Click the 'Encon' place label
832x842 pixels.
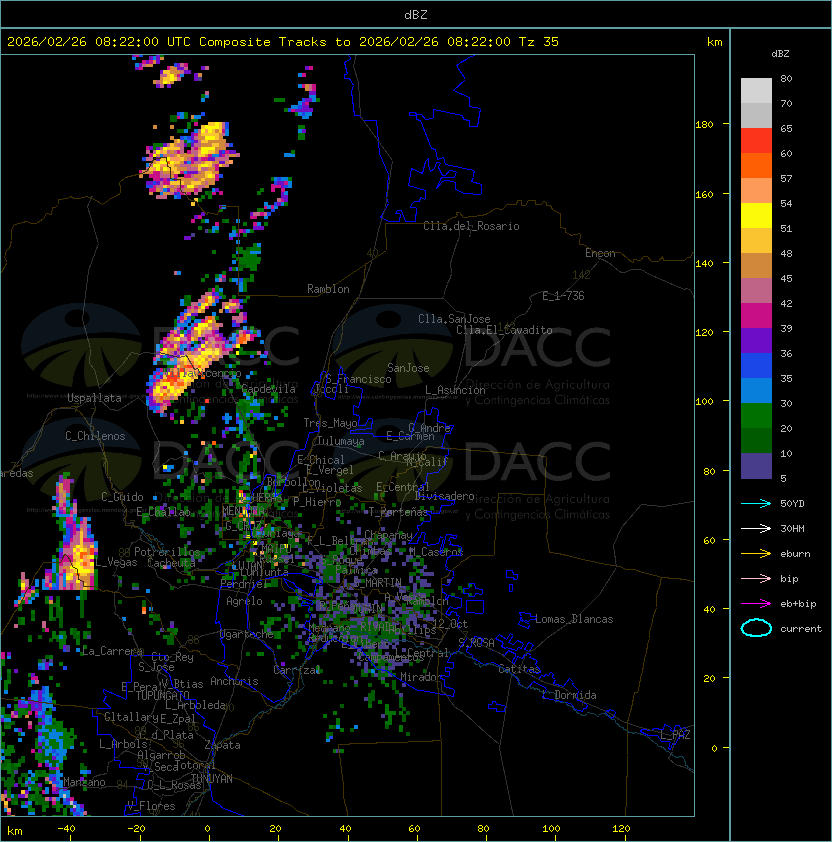pyautogui.click(x=600, y=253)
